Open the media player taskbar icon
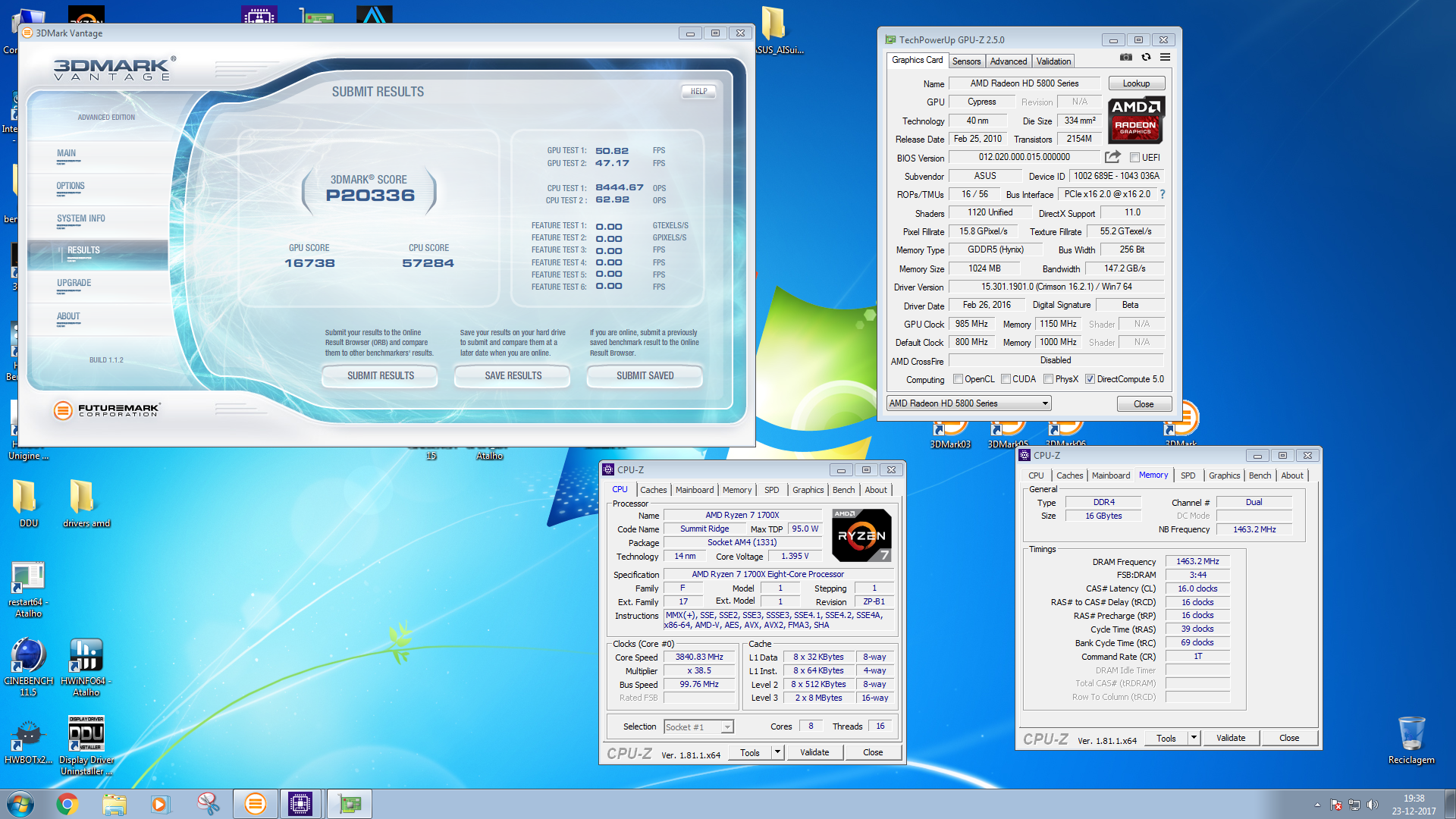 (160, 804)
